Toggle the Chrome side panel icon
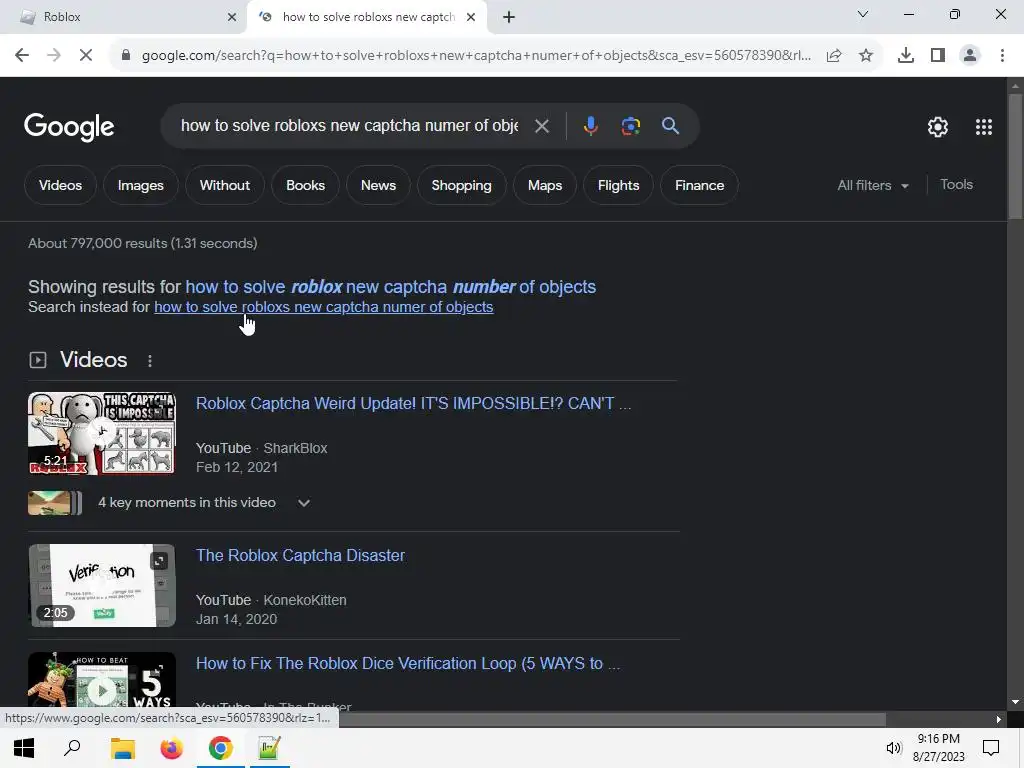Screen dimensions: 1024x768 (x=938, y=56)
